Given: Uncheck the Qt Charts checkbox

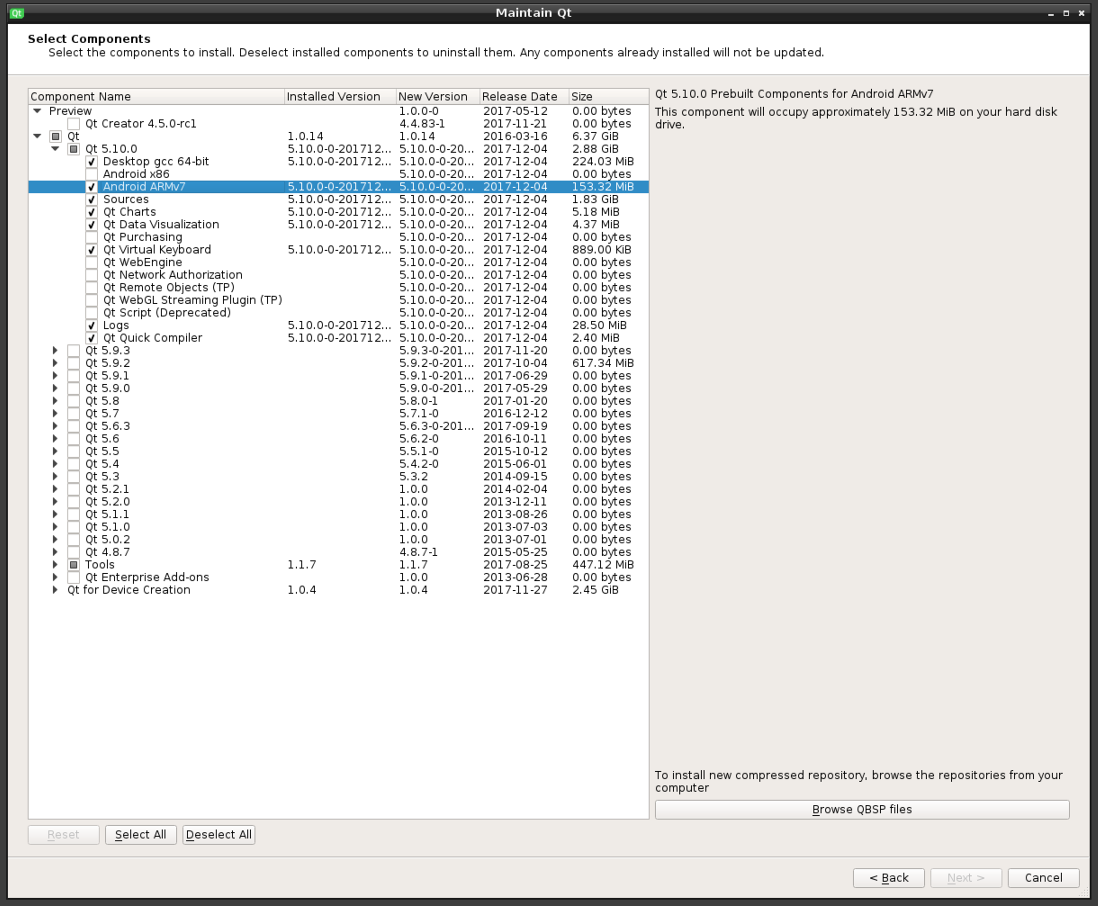Looking at the screenshot, I should point(91,212).
